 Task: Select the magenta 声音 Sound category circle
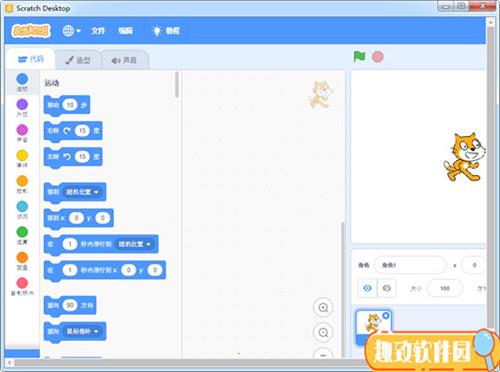click(x=22, y=130)
